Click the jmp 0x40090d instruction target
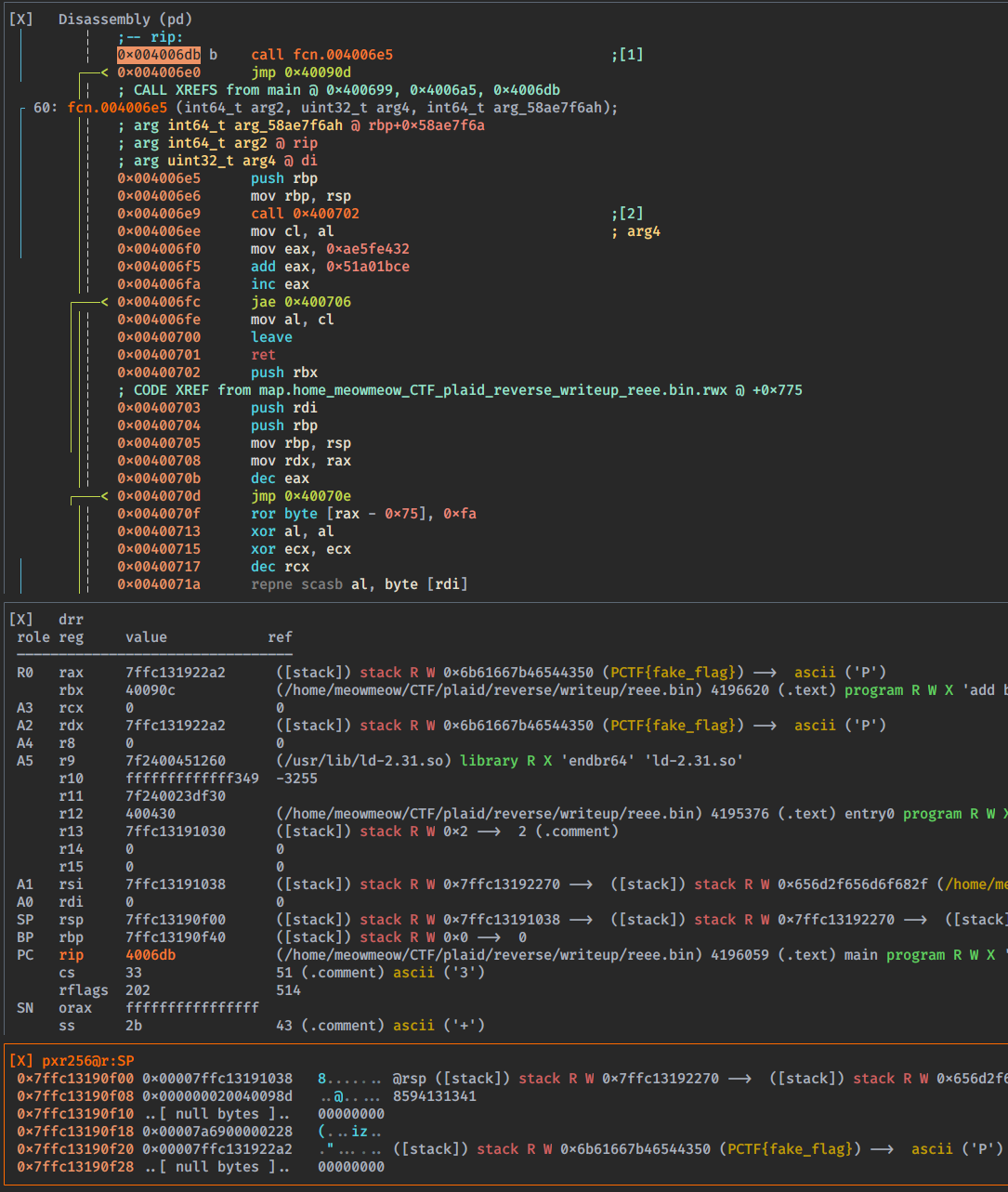Screen dimensions: 1008x1192 pyautogui.click(x=318, y=72)
